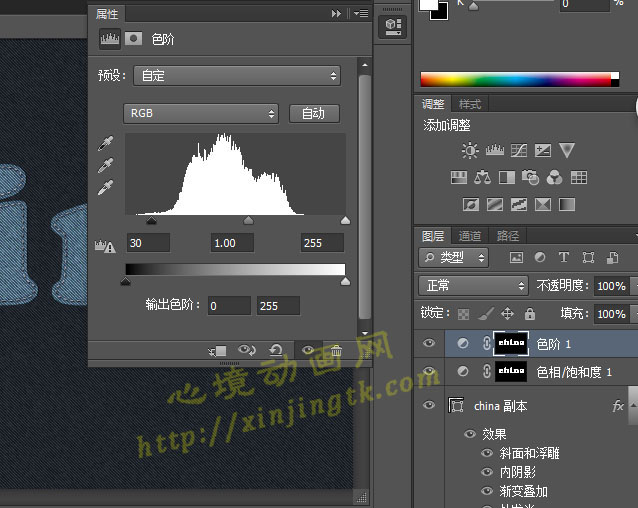638x508 pixels.
Task: Click the 自动 button
Action: (313, 114)
